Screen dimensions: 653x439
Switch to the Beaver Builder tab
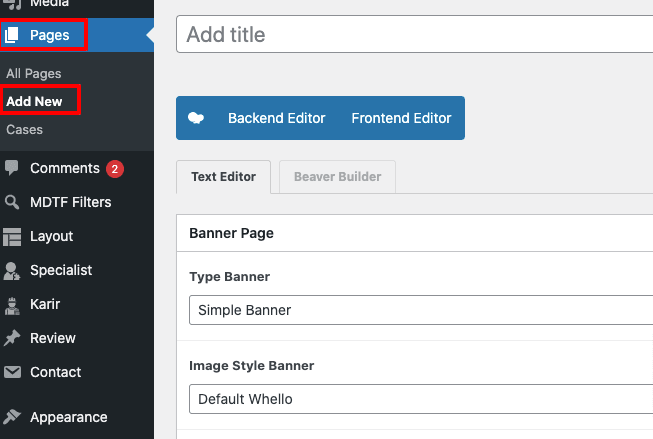point(337,177)
